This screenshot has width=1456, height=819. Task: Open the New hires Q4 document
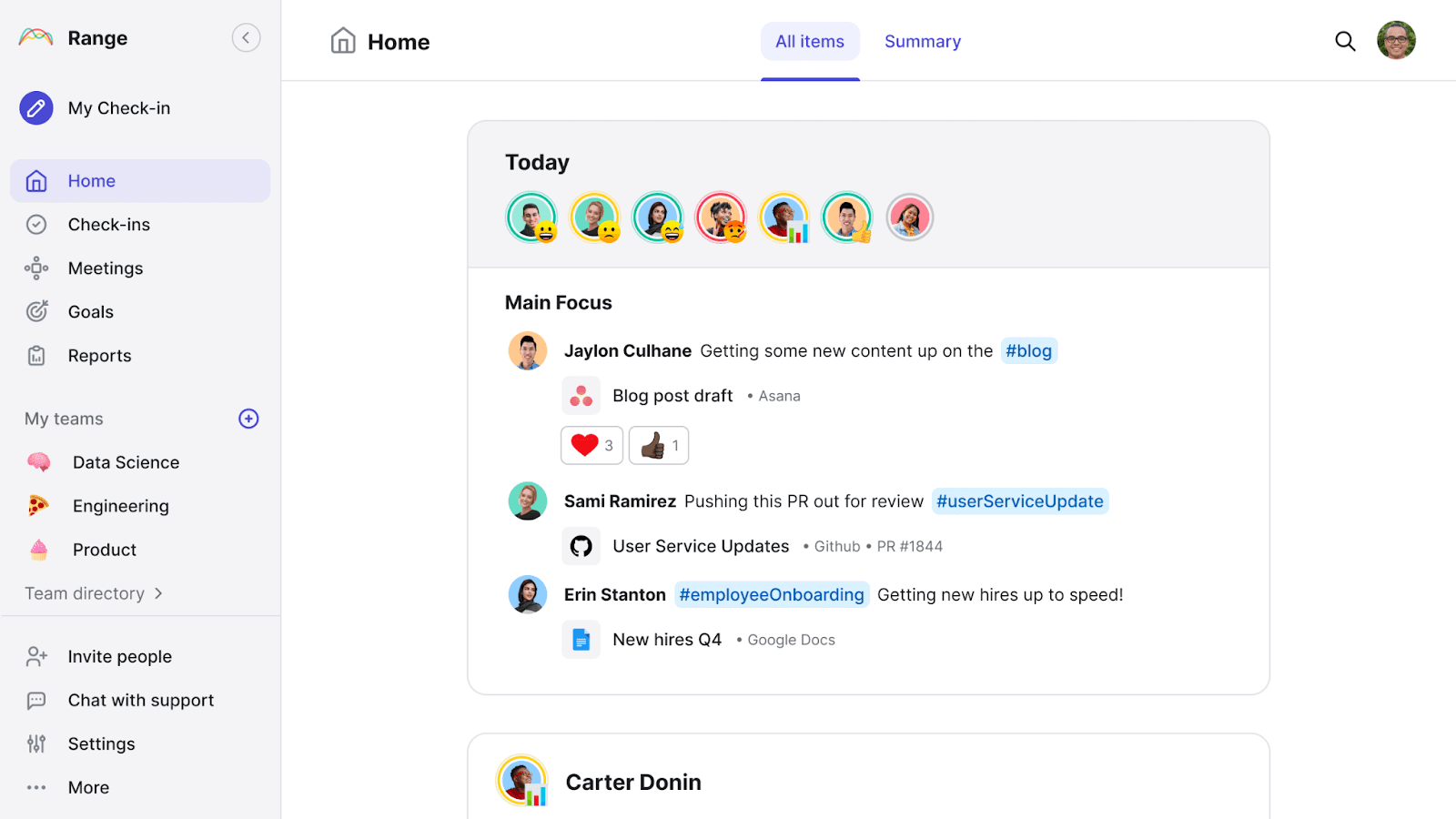click(667, 640)
